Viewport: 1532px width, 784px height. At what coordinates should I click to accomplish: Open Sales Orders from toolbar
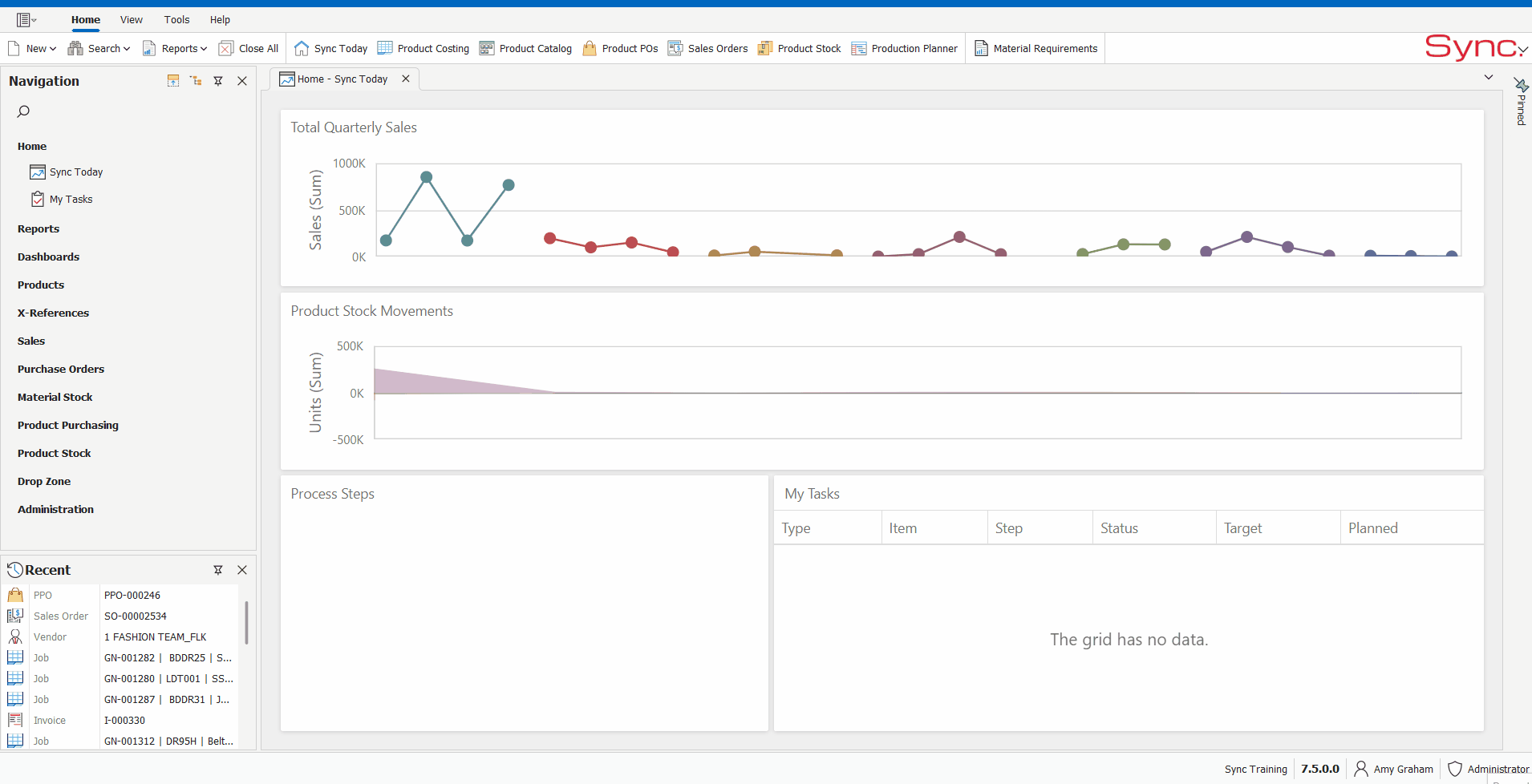pyautogui.click(x=707, y=49)
